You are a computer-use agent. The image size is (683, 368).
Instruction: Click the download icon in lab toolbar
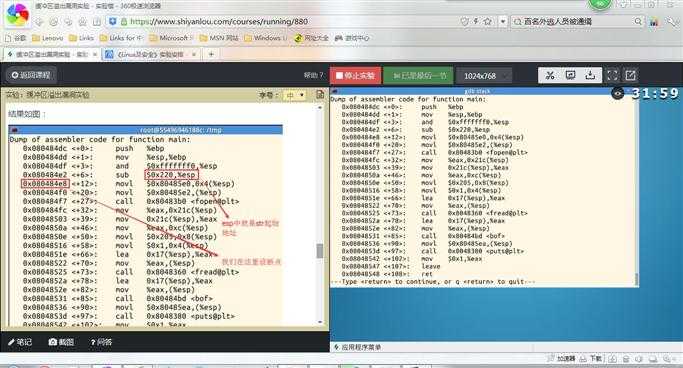coord(590,75)
